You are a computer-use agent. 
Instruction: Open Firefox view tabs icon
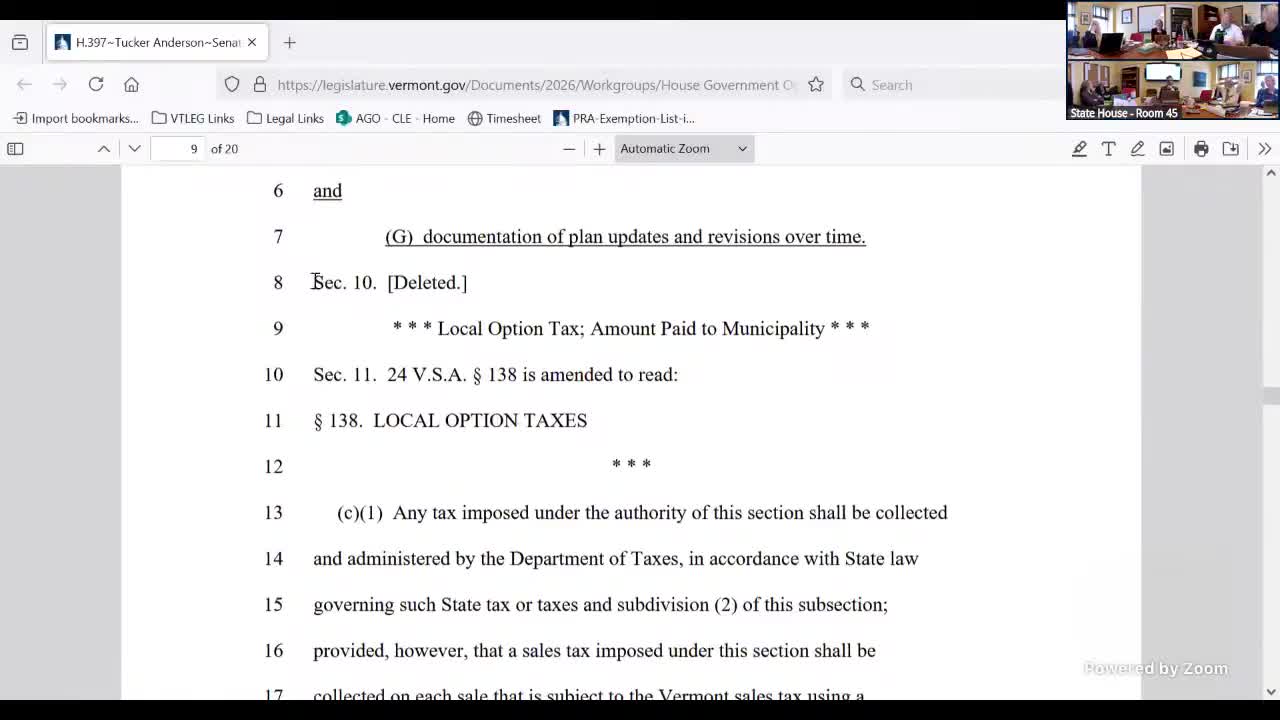(20, 42)
